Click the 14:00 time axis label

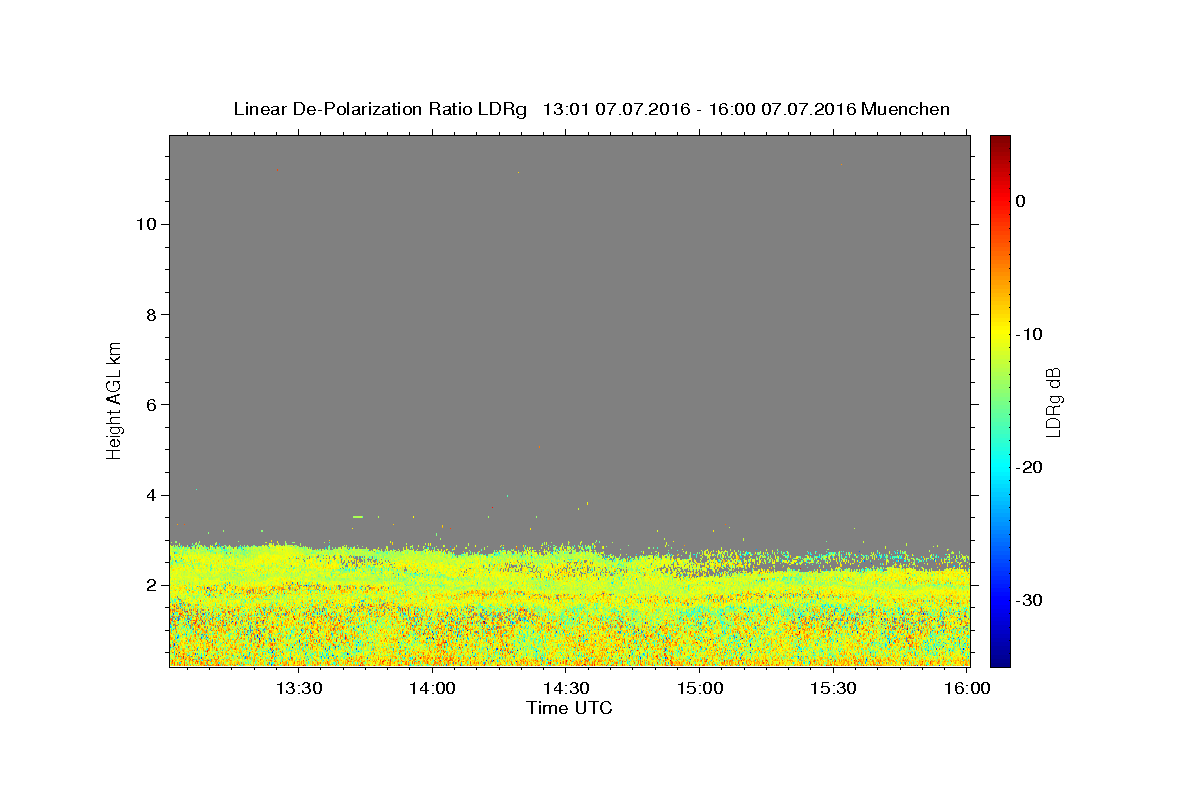[x=432, y=688]
